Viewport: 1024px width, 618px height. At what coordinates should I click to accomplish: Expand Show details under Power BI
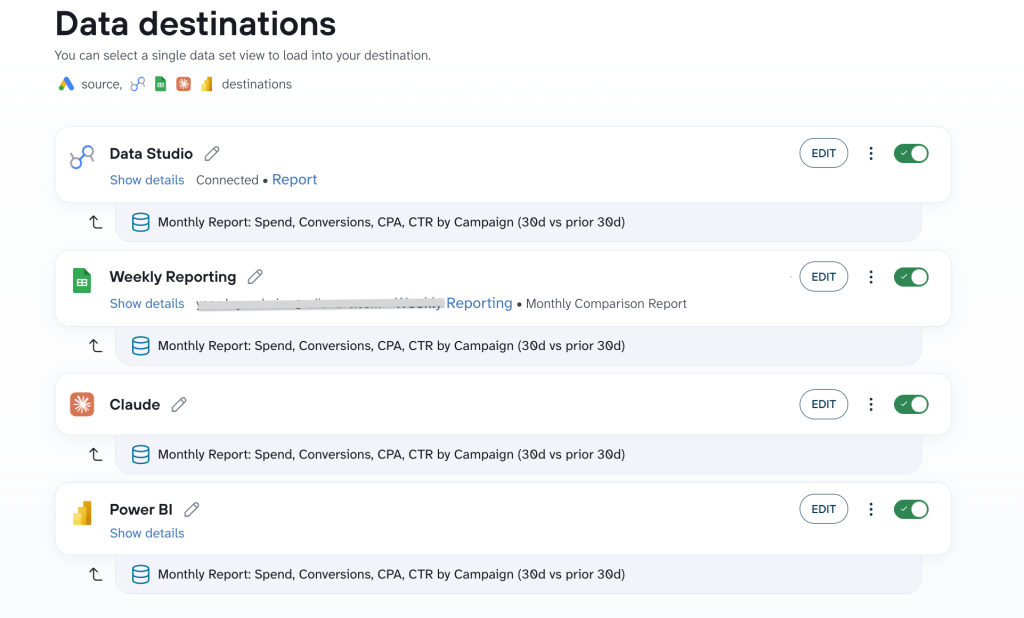(147, 534)
